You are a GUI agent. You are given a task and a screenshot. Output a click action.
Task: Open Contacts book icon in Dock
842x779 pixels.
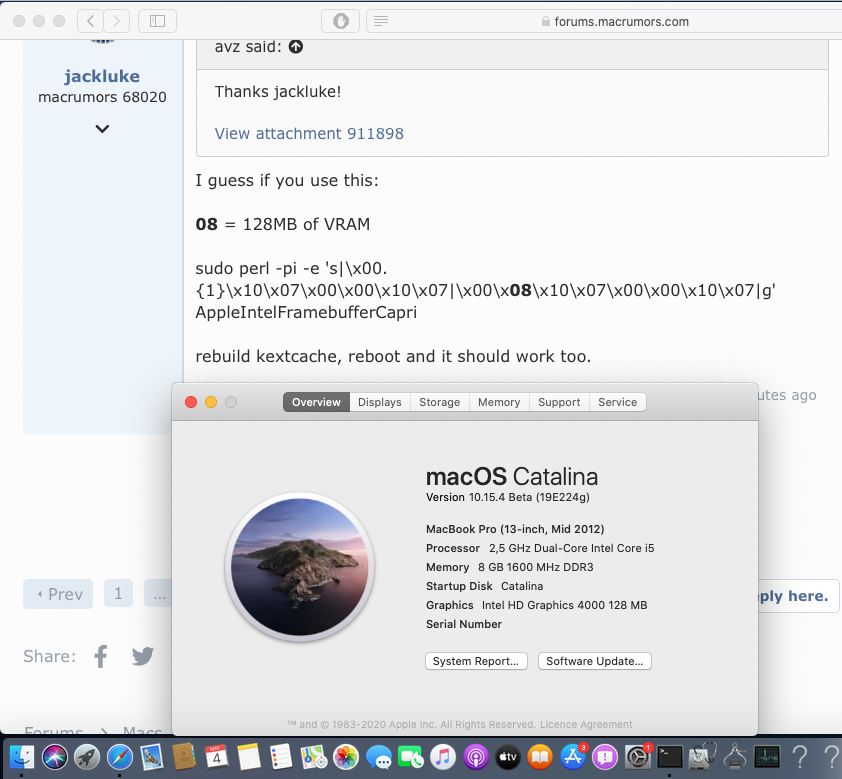pos(184,757)
